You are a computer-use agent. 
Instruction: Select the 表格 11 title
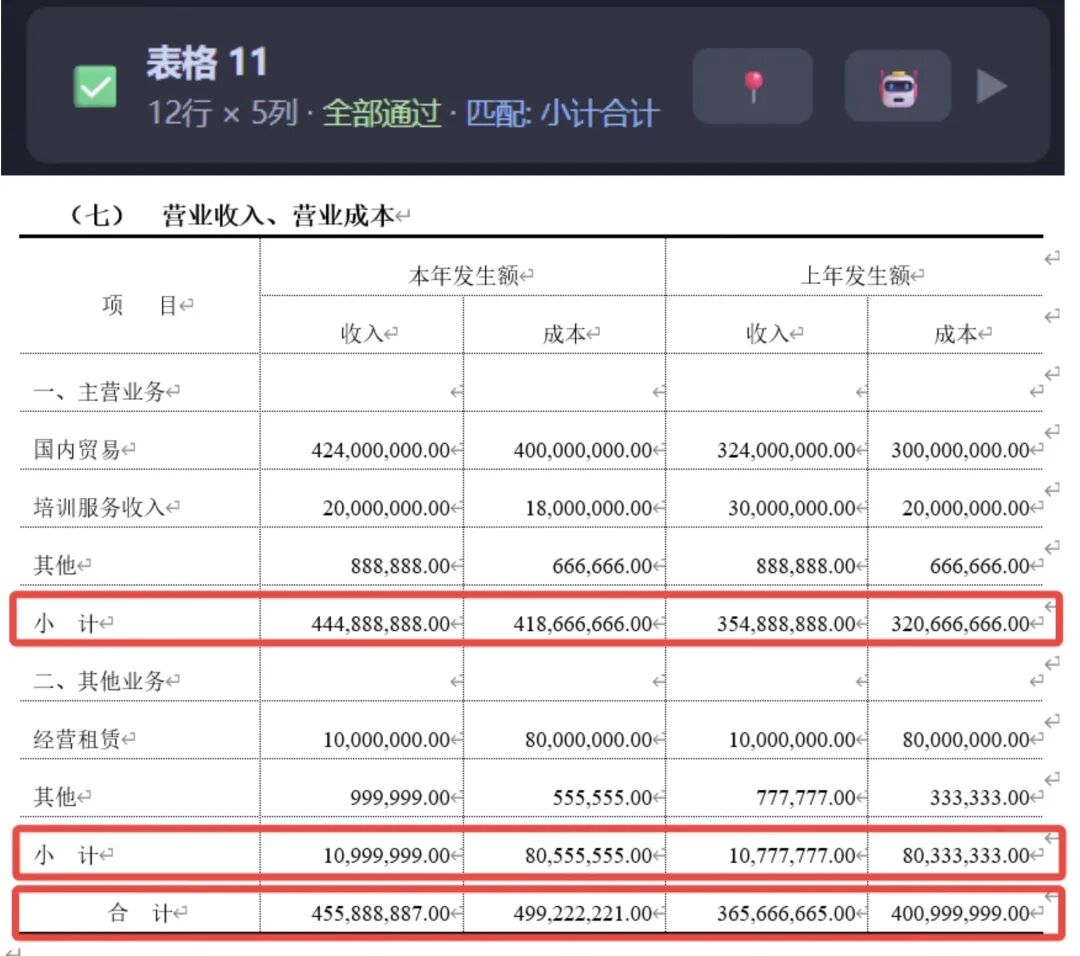(207, 62)
